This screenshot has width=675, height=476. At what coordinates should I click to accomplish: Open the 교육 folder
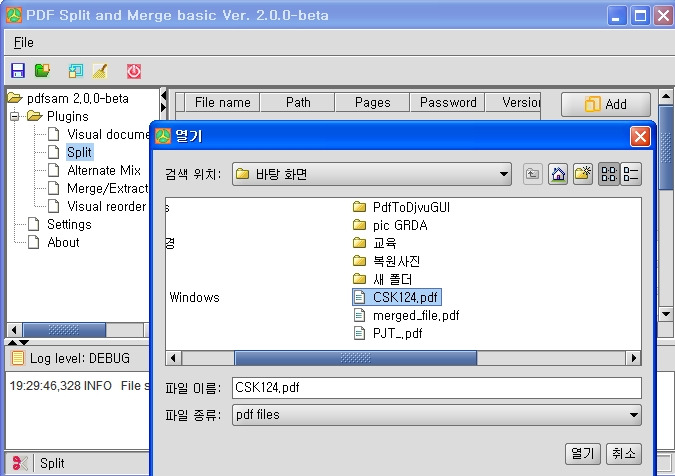pyautogui.click(x=375, y=243)
